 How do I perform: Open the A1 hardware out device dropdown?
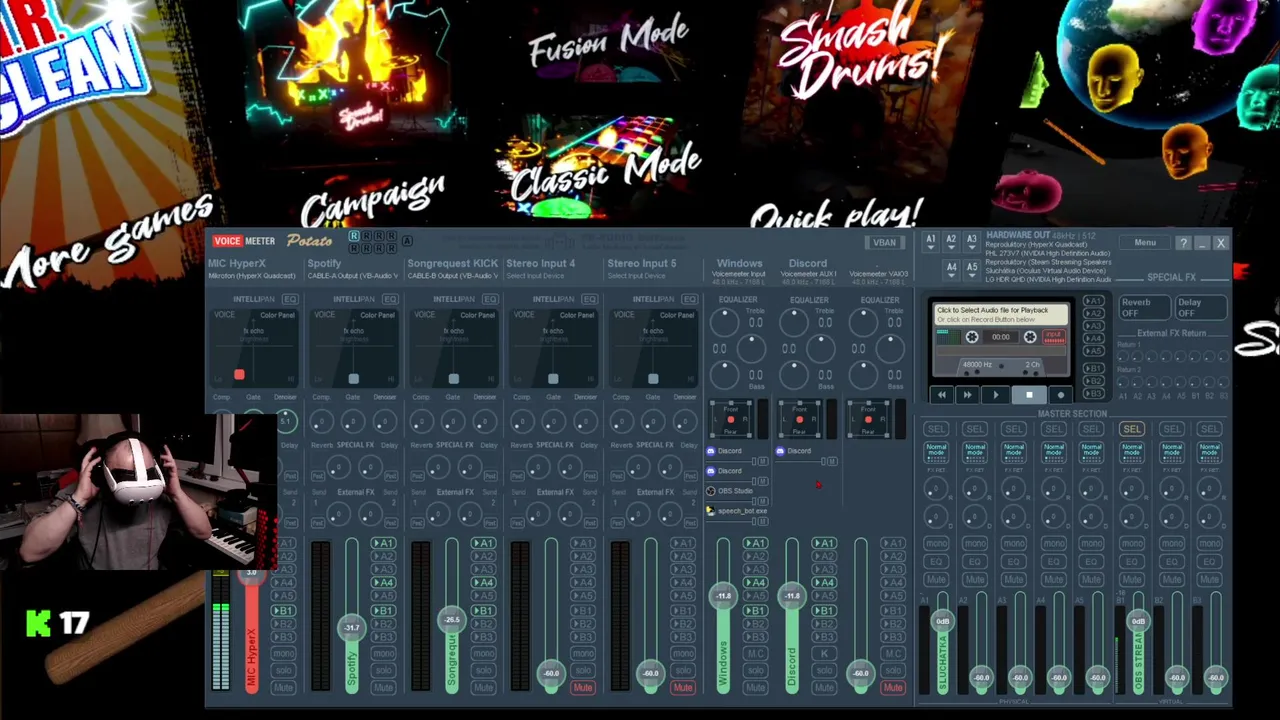(930, 241)
